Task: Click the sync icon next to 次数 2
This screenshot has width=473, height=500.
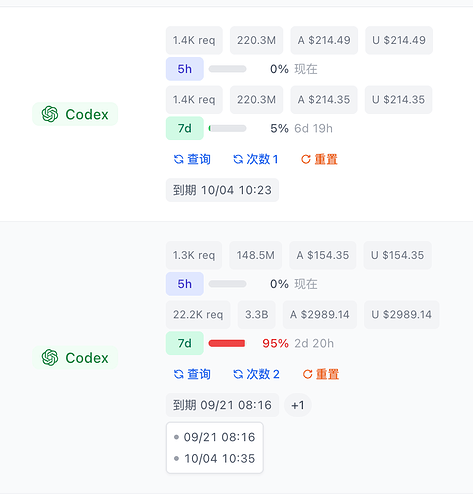Action: pos(238,374)
